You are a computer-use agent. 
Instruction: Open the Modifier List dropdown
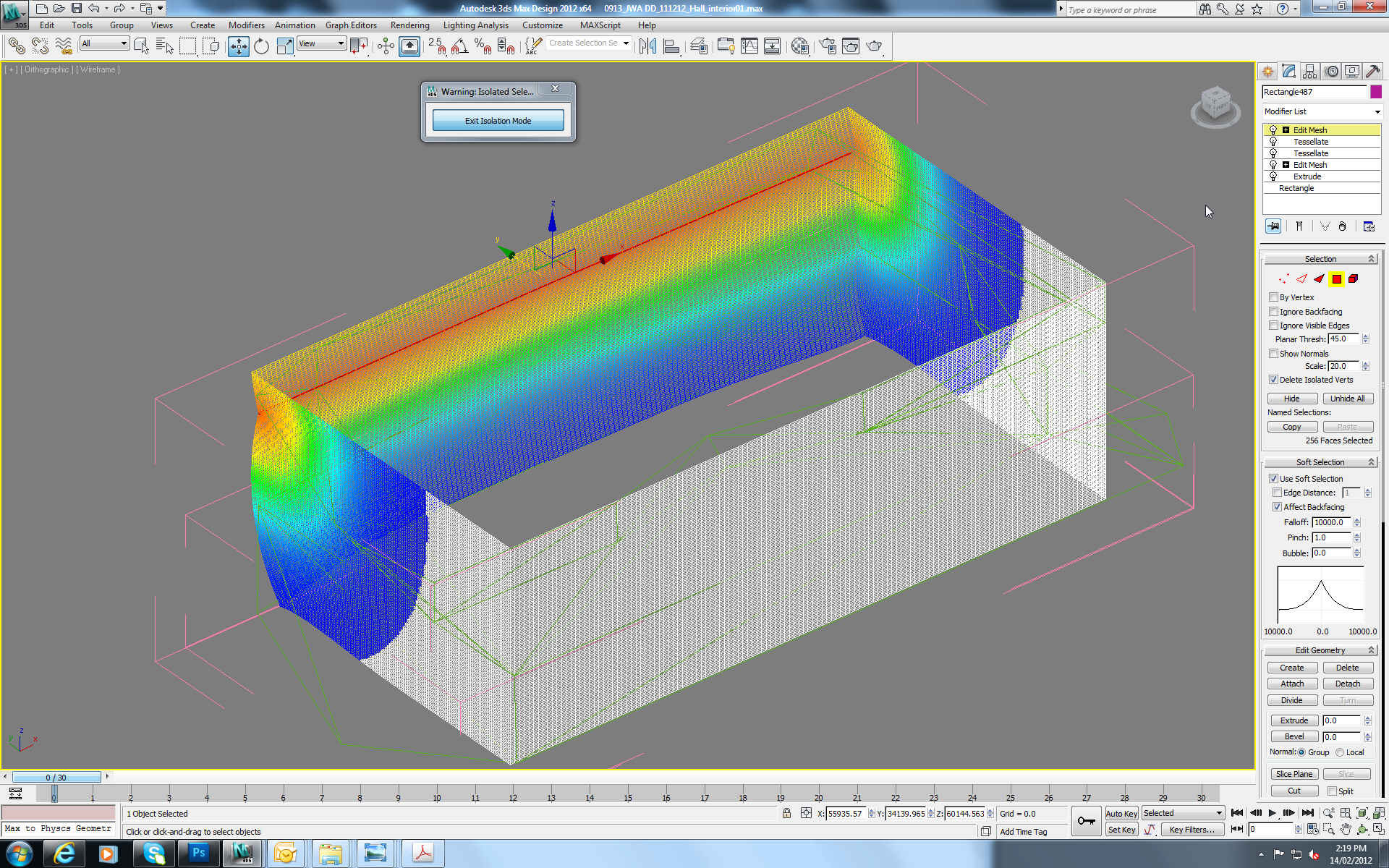[x=1322, y=111]
